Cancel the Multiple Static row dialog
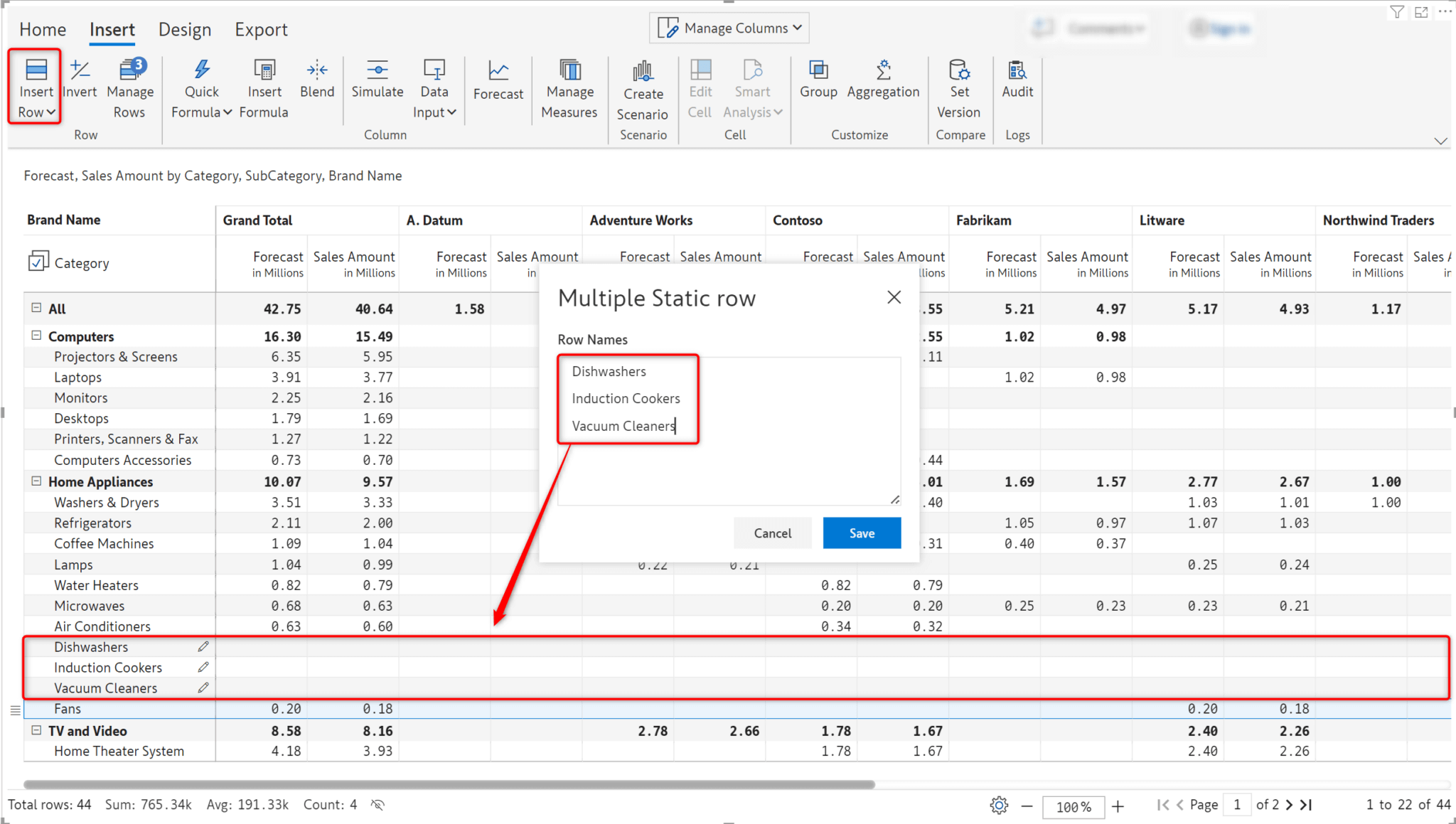Image resolution: width=1456 pixels, height=824 pixels. [x=772, y=533]
